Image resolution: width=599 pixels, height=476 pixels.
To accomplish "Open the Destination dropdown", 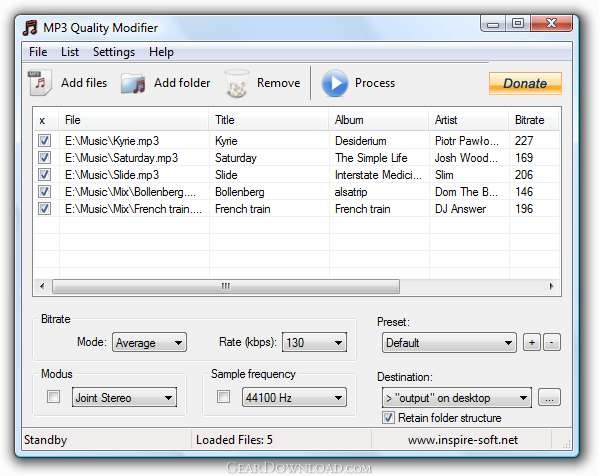I will click(457, 398).
